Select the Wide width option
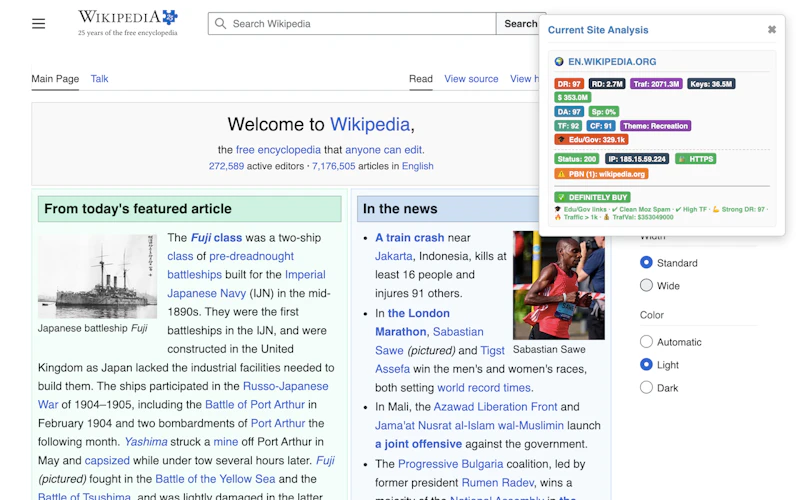800x500 pixels. pyautogui.click(x=646, y=285)
